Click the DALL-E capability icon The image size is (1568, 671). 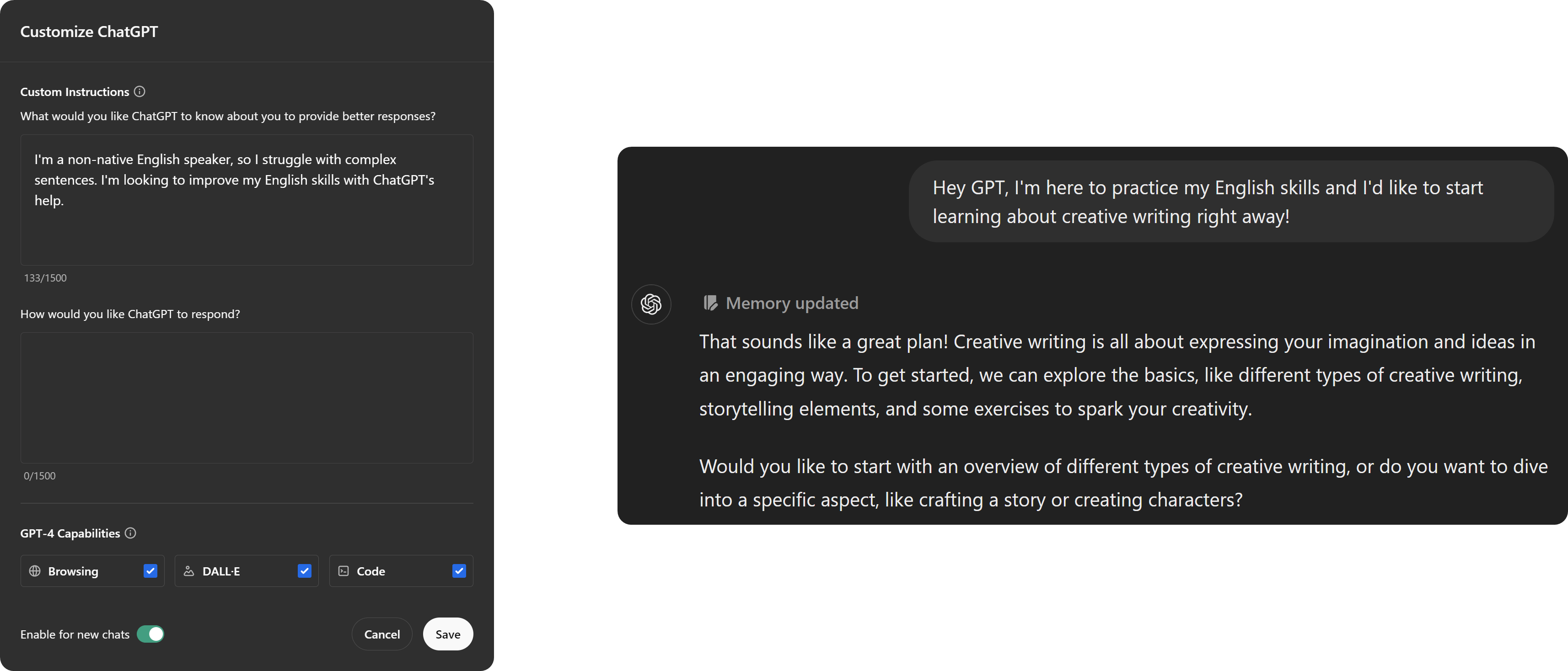point(189,570)
